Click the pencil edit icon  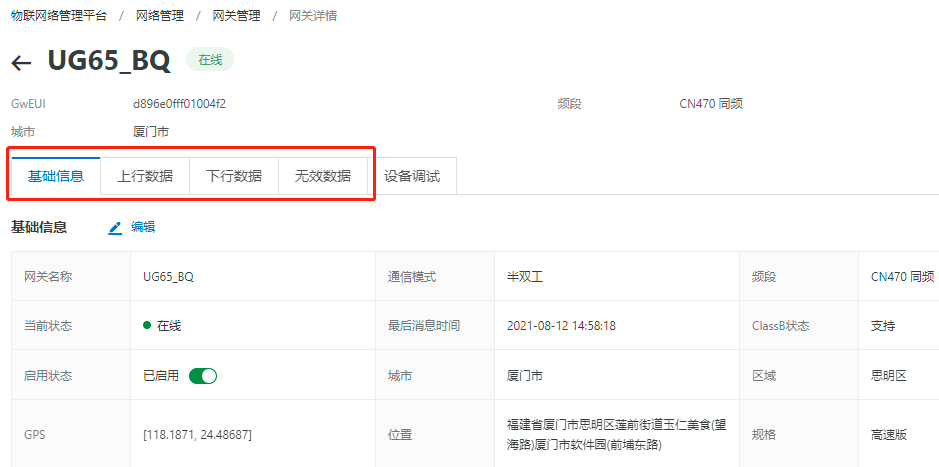pos(115,228)
